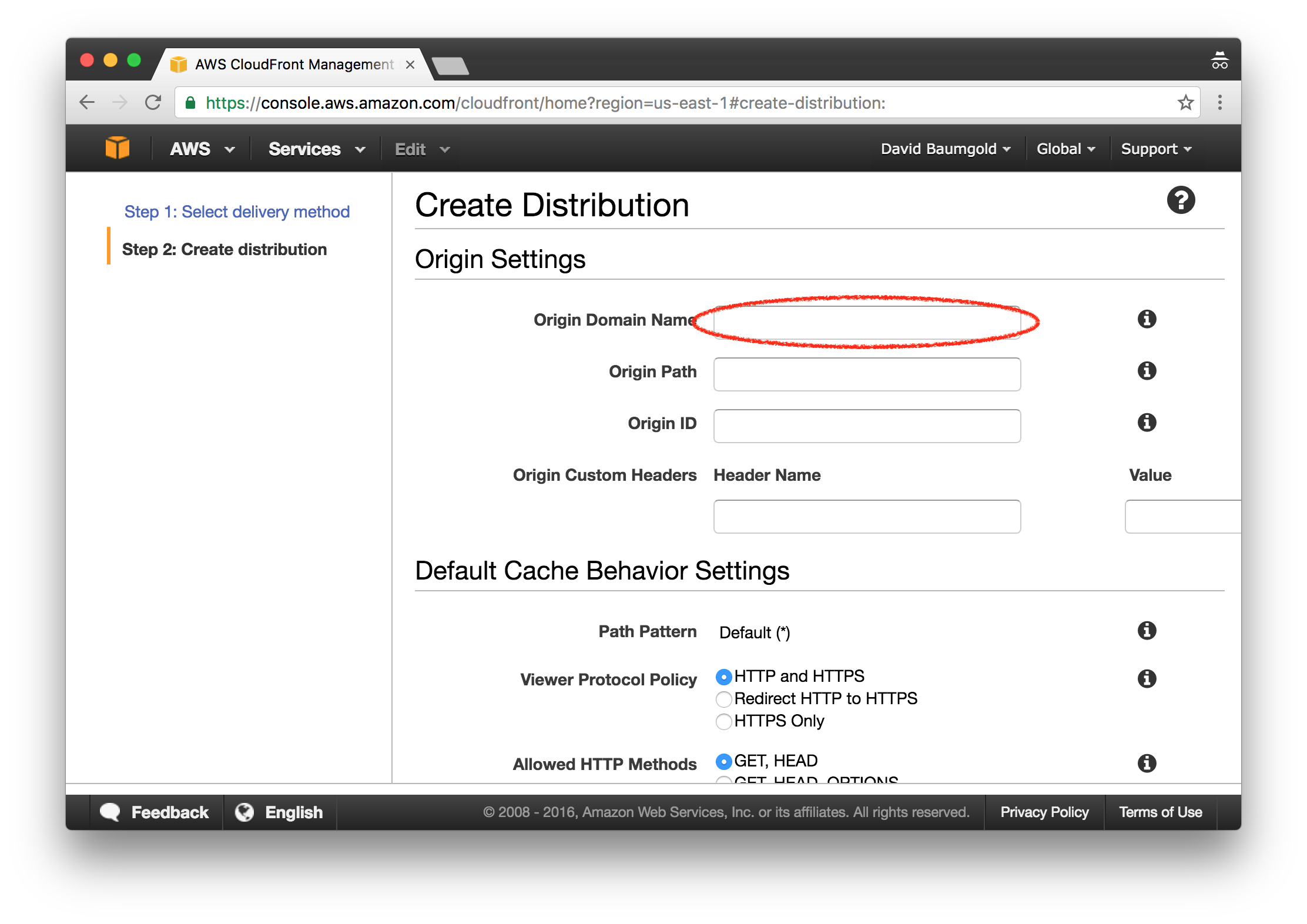Show info for Origin ID

pyautogui.click(x=1147, y=423)
